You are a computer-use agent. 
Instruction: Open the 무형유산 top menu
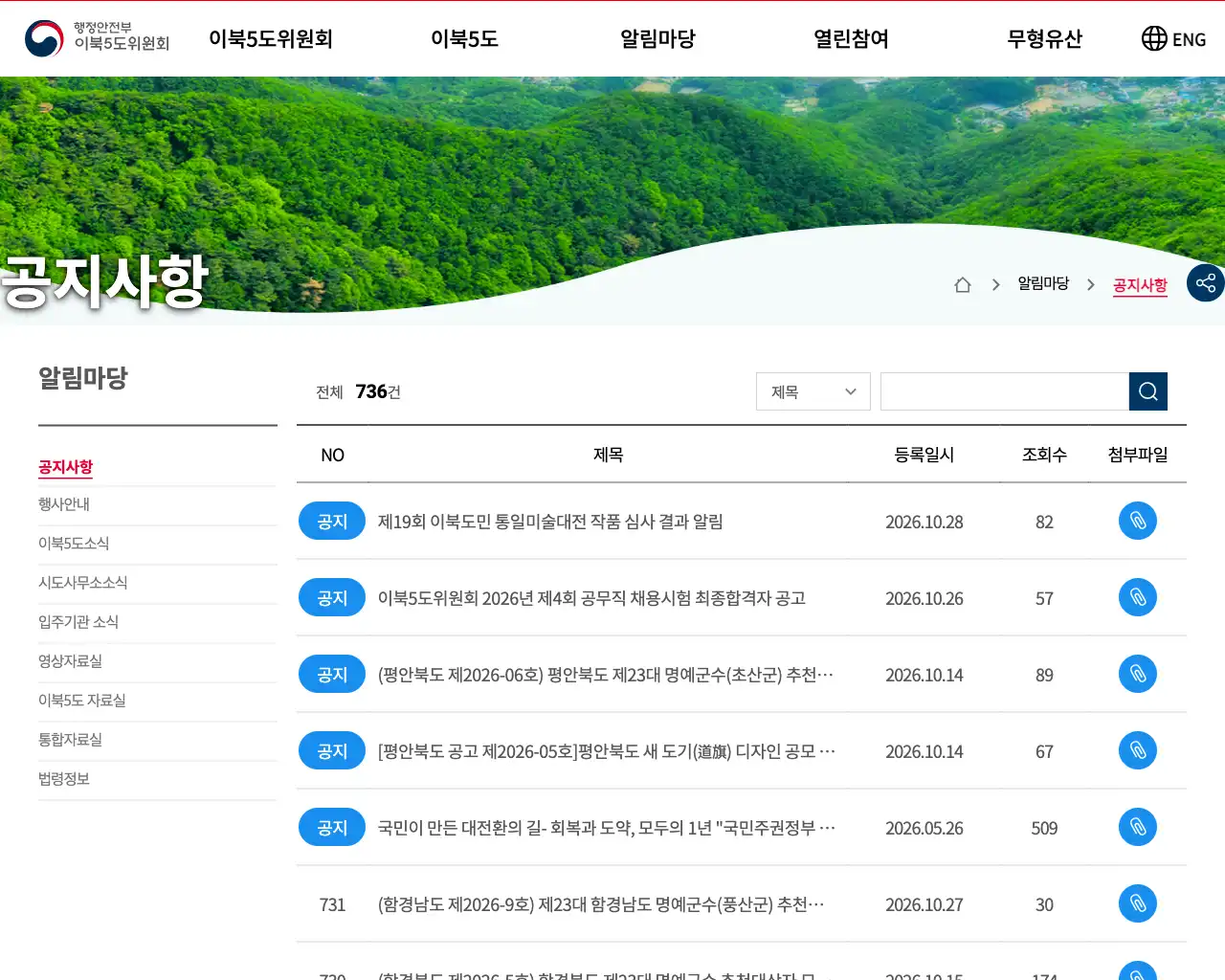[1044, 38]
